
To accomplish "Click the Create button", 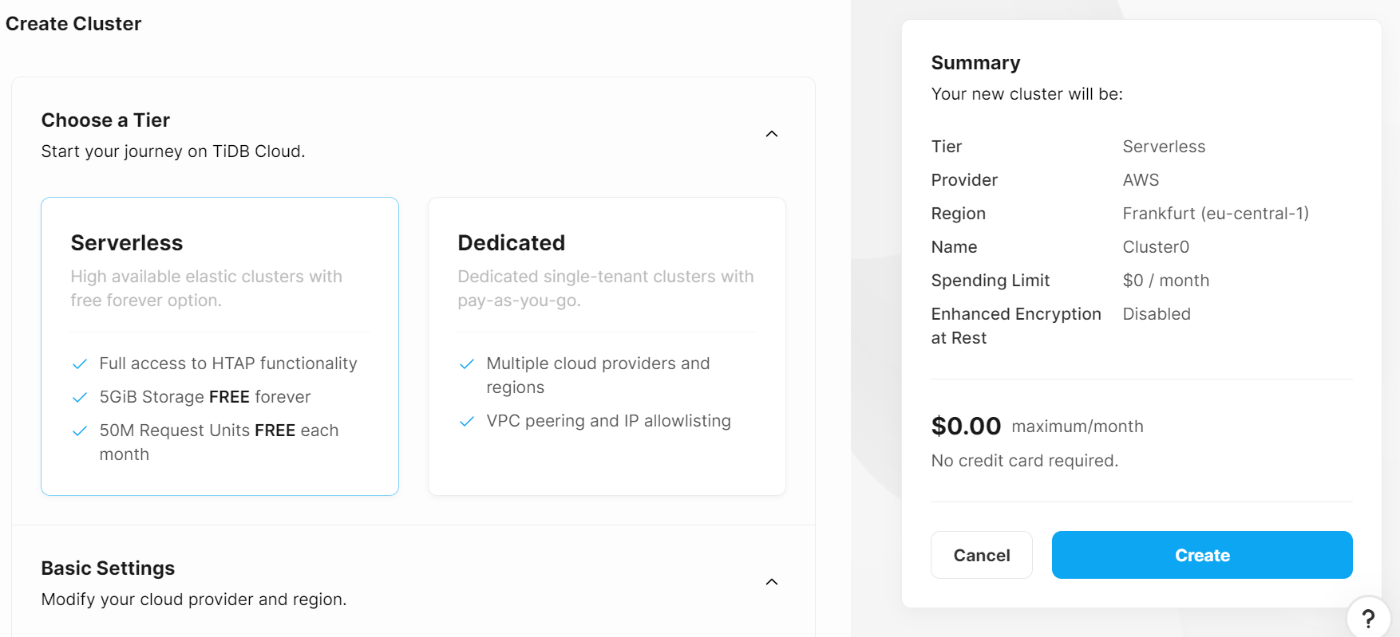I will 1202,555.
